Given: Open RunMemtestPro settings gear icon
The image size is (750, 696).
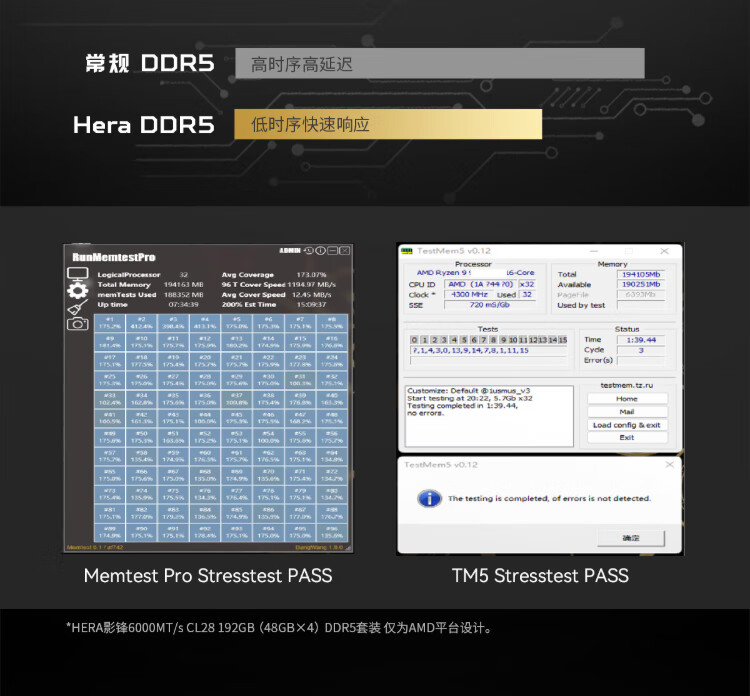Looking at the screenshot, I should [78, 290].
